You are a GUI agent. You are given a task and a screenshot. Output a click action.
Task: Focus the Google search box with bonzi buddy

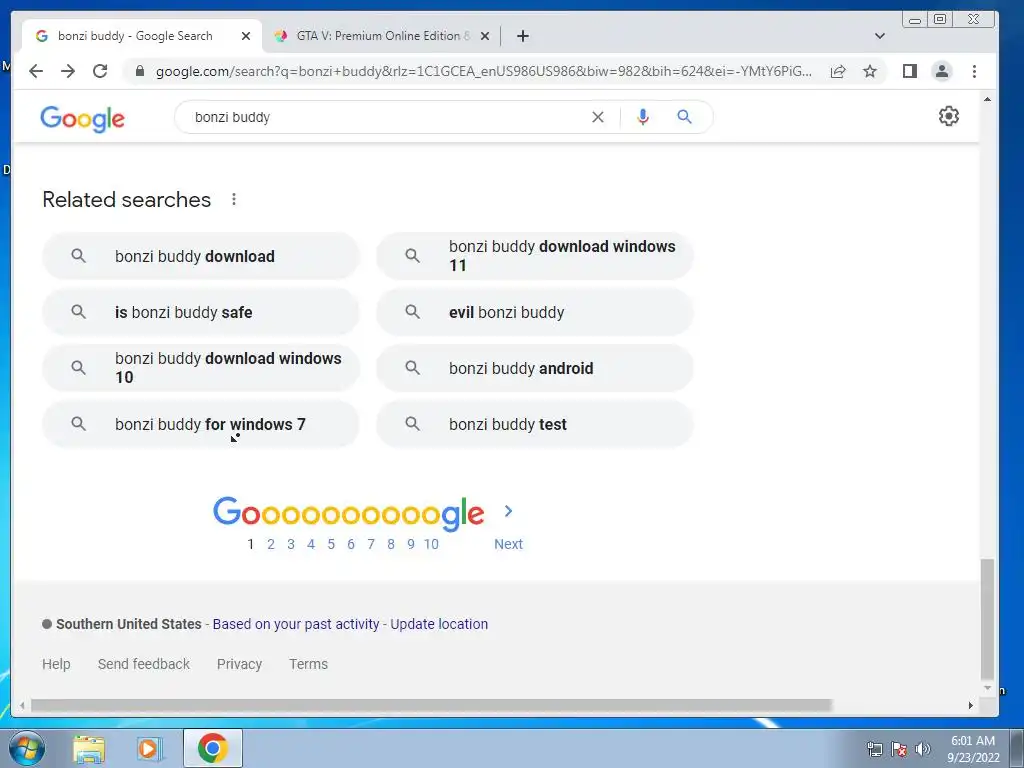(x=385, y=117)
